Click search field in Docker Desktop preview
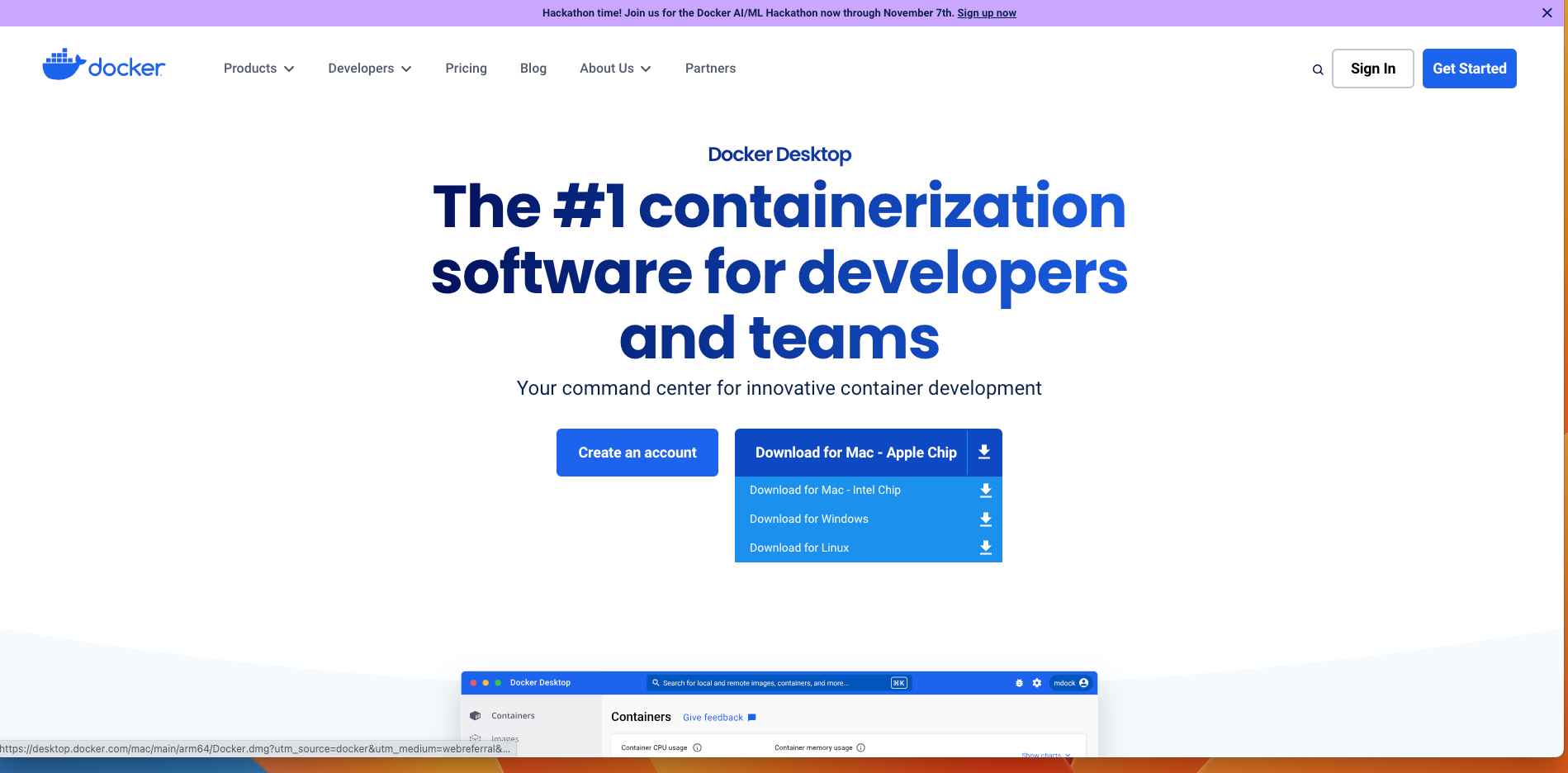Image resolution: width=1568 pixels, height=773 pixels. click(778, 683)
